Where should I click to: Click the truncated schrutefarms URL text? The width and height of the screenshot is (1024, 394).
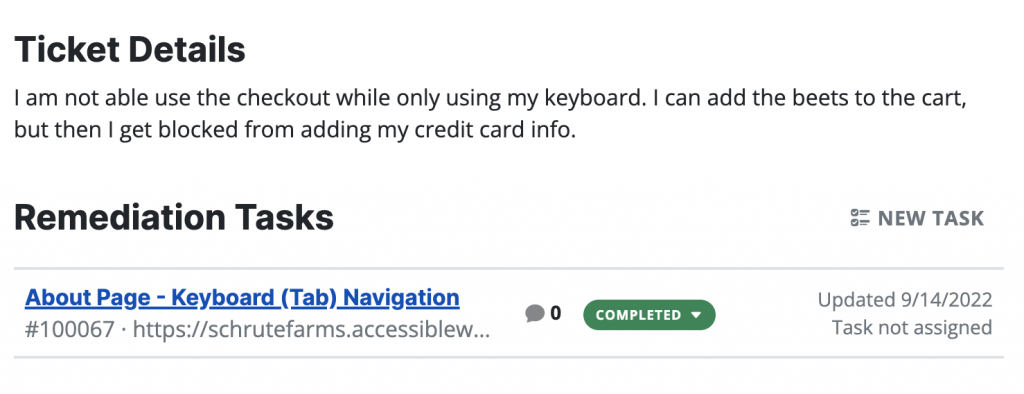point(311,330)
